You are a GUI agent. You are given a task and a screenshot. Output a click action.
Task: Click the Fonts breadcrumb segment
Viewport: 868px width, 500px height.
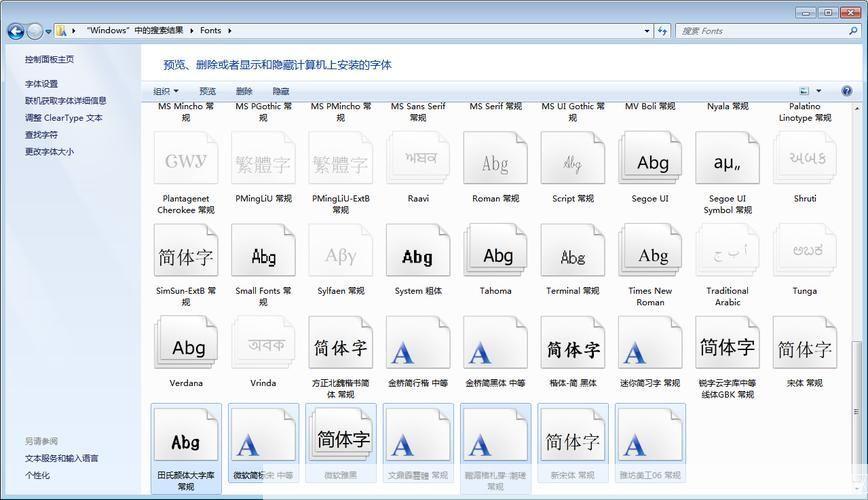210,31
